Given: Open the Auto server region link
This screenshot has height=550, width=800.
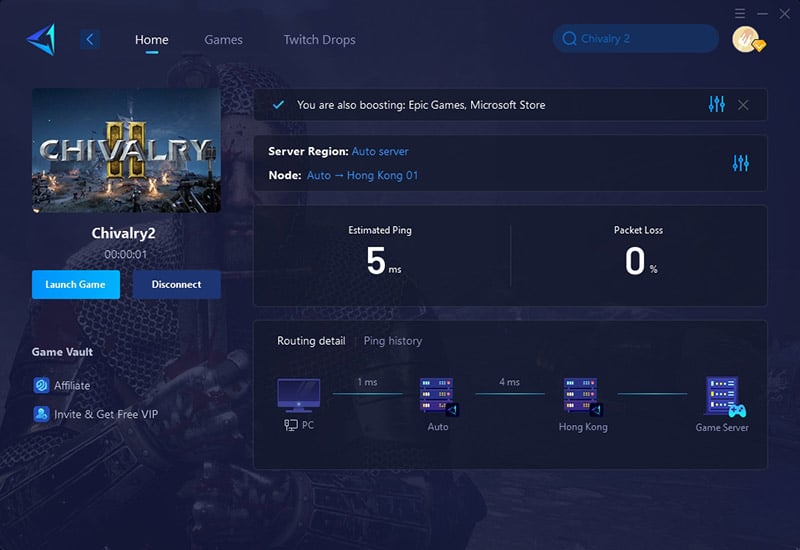Looking at the screenshot, I should coord(380,151).
